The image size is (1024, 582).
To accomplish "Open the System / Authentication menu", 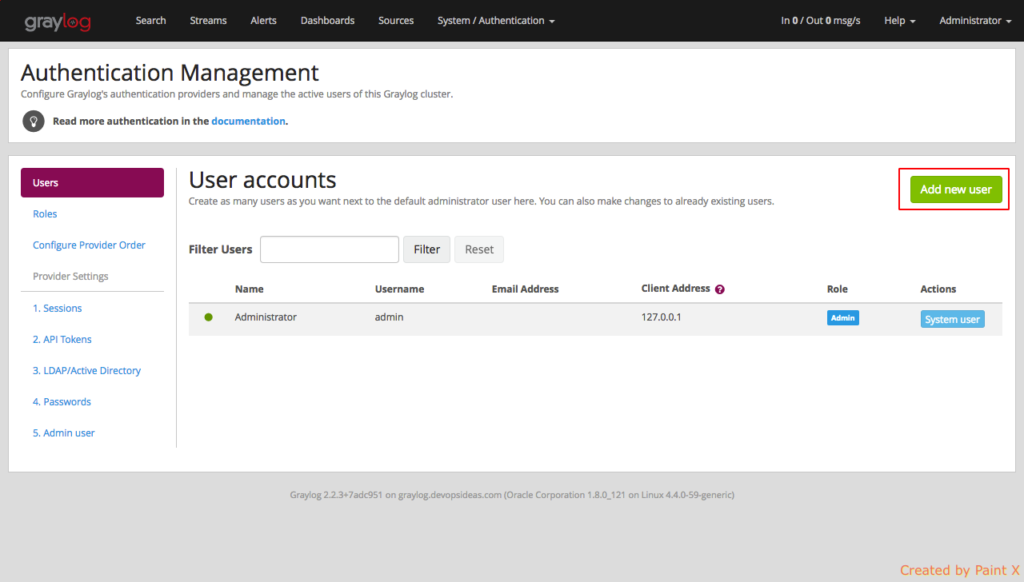I will coord(495,20).
